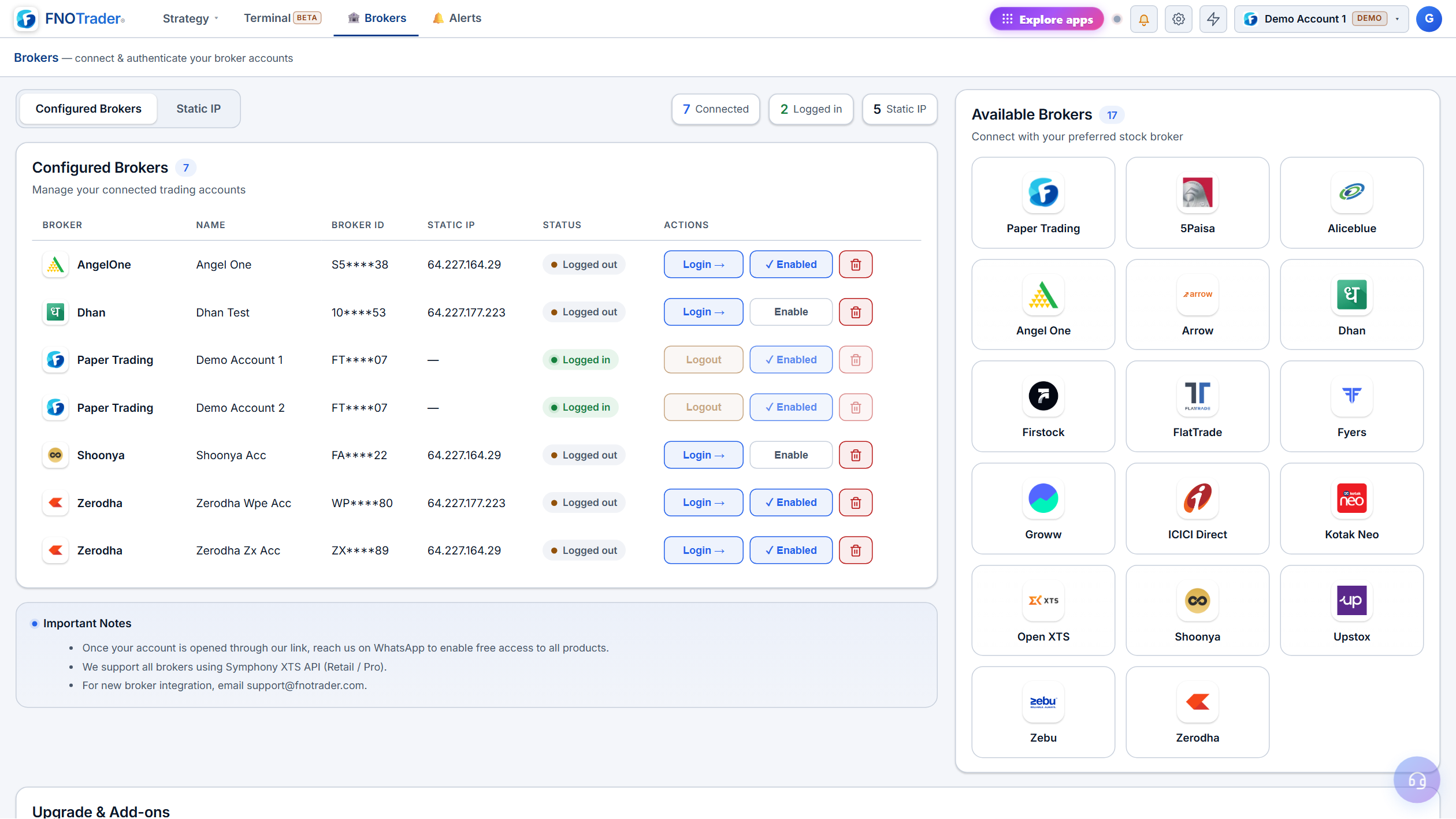This screenshot has height=819, width=1456.
Task: Open the FNOTrader logo home
Action: coord(69,18)
